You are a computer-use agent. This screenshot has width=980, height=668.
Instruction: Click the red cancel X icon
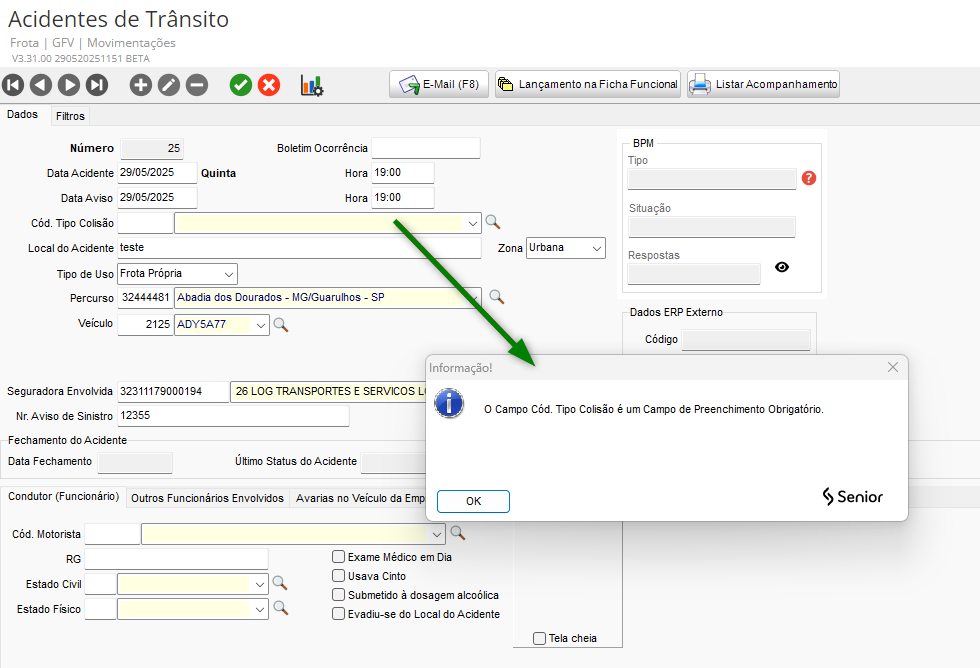tap(269, 85)
